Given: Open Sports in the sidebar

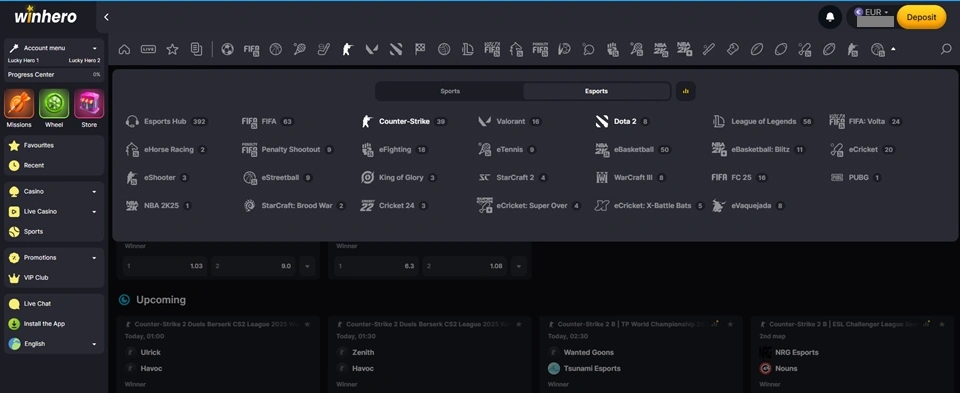Looking at the screenshot, I should (54, 232).
